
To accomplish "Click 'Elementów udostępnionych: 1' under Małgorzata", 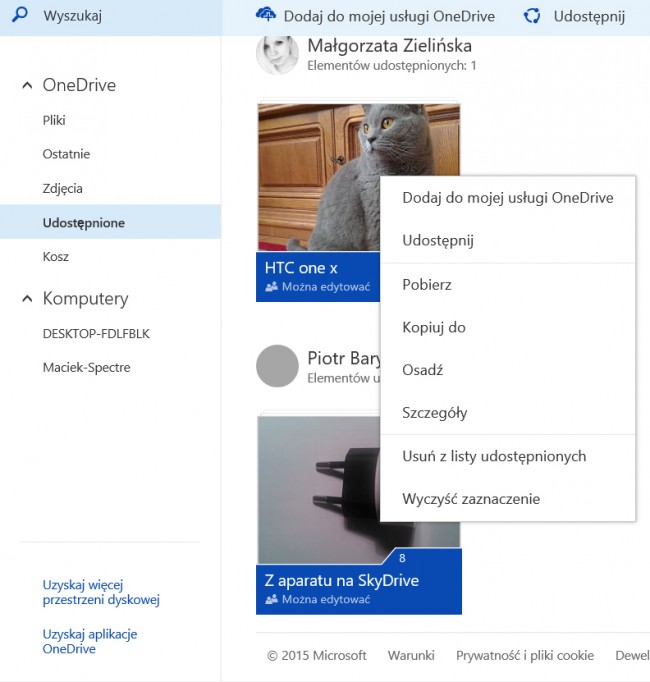I will pos(392,66).
